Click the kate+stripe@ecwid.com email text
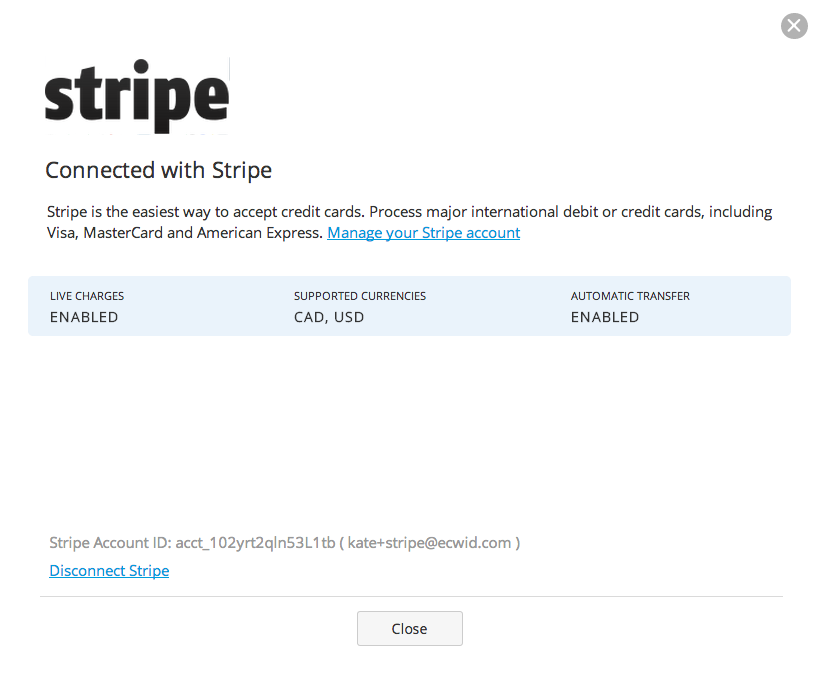The height and width of the screenshot is (678, 823). coord(429,543)
